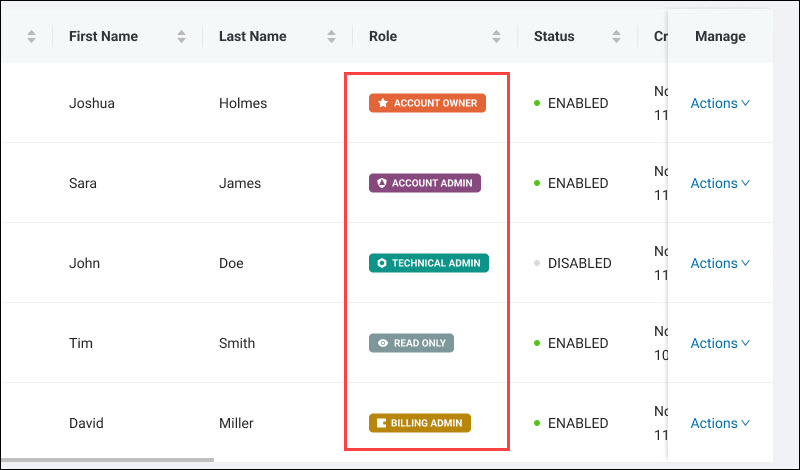The image size is (800, 470).
Task: Click the Status column header
Action: coord(554,36)
